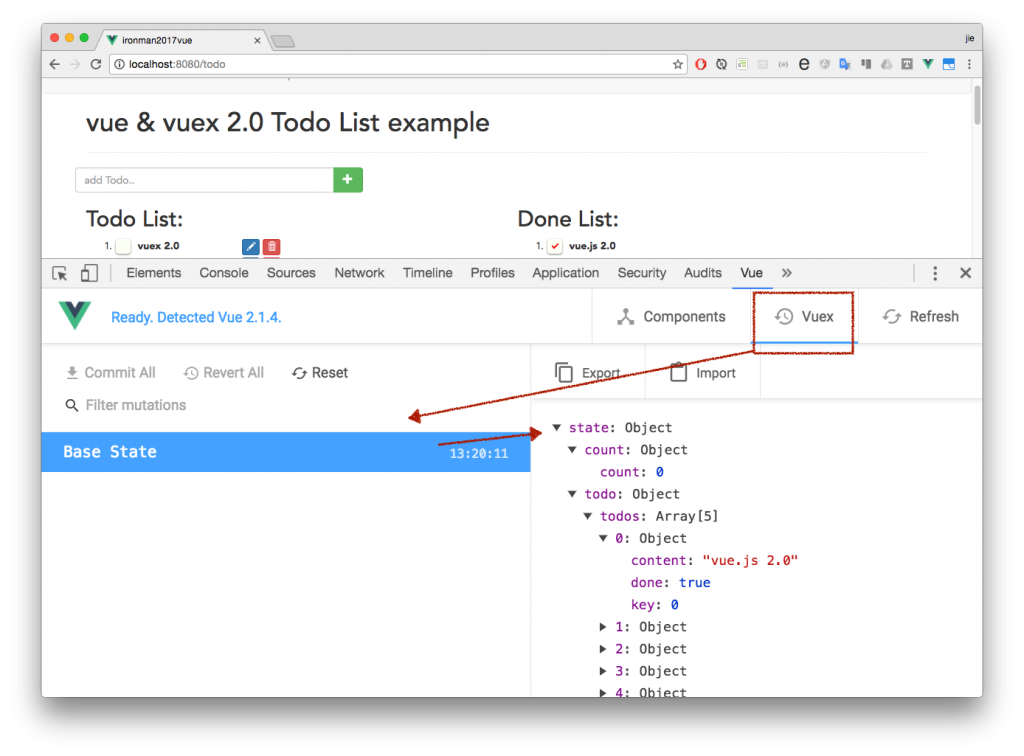Viewport: 1024px width, 756px height.
Task: Activate the DevTools element inspector icon
Action: click(x=60, y=273)
